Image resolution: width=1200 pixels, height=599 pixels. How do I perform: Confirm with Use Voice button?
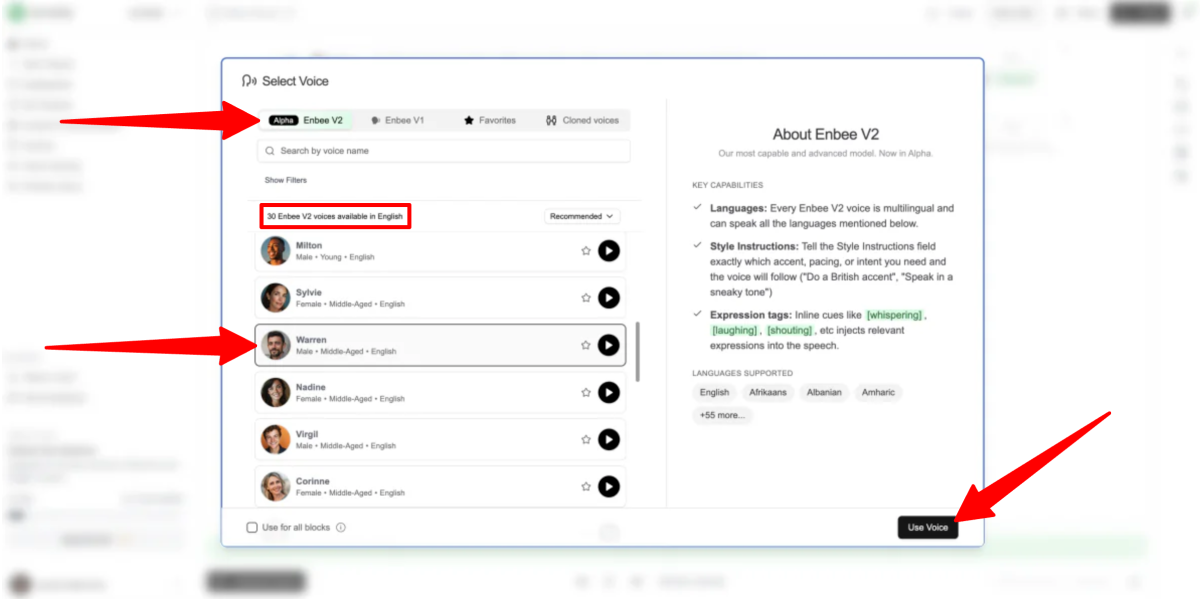pos(928,527)
